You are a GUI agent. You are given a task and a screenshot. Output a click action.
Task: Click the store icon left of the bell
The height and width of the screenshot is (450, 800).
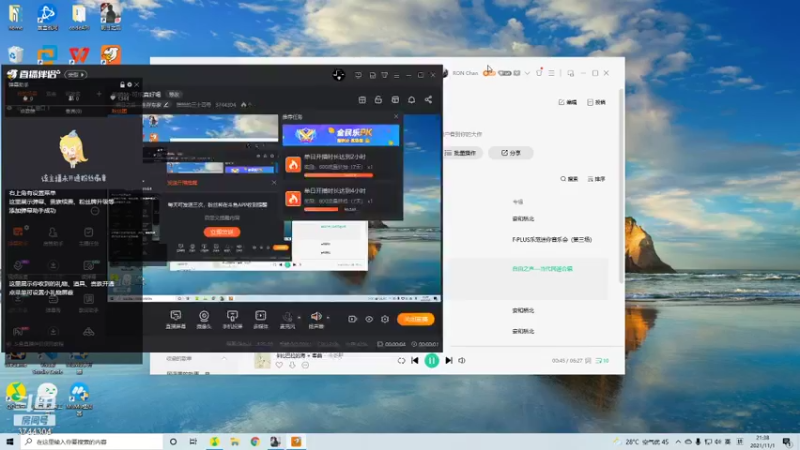(x=395, y=99)
